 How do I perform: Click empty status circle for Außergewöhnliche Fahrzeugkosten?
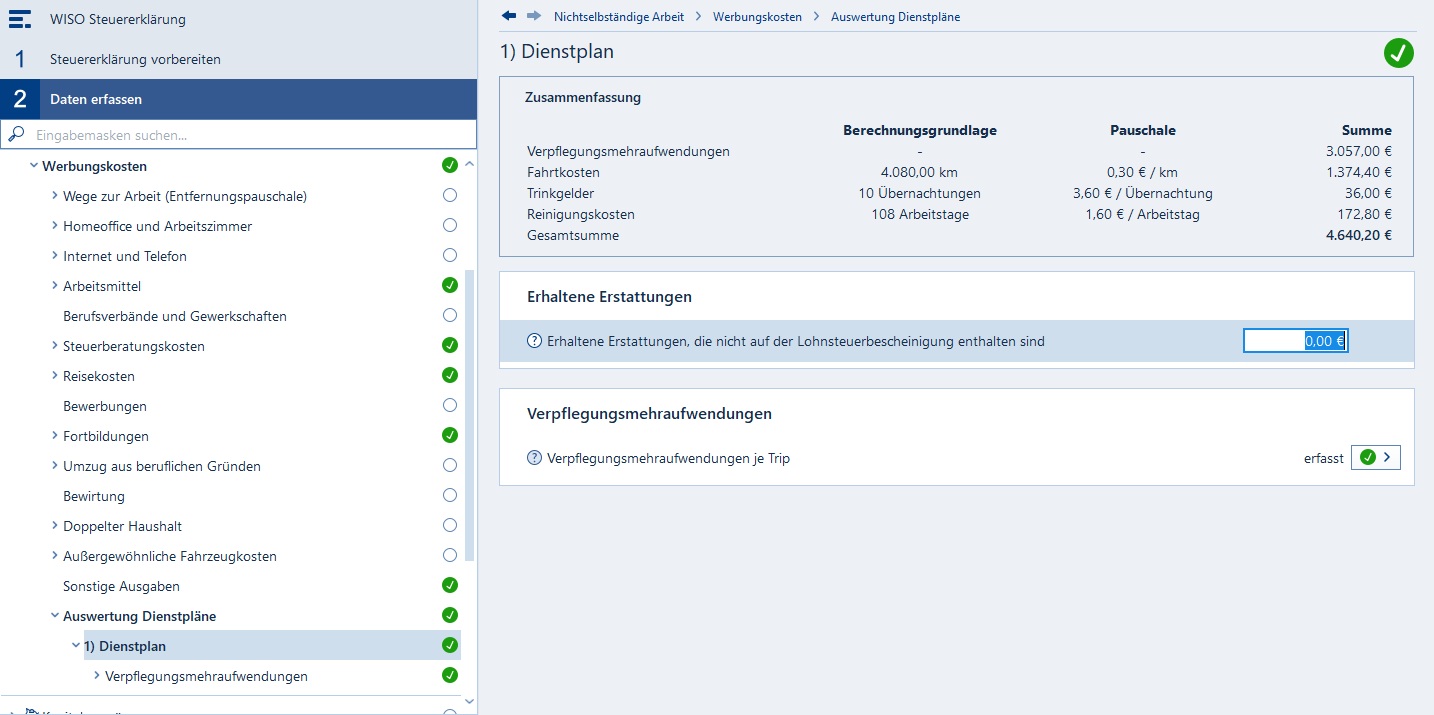coord(450,555)
